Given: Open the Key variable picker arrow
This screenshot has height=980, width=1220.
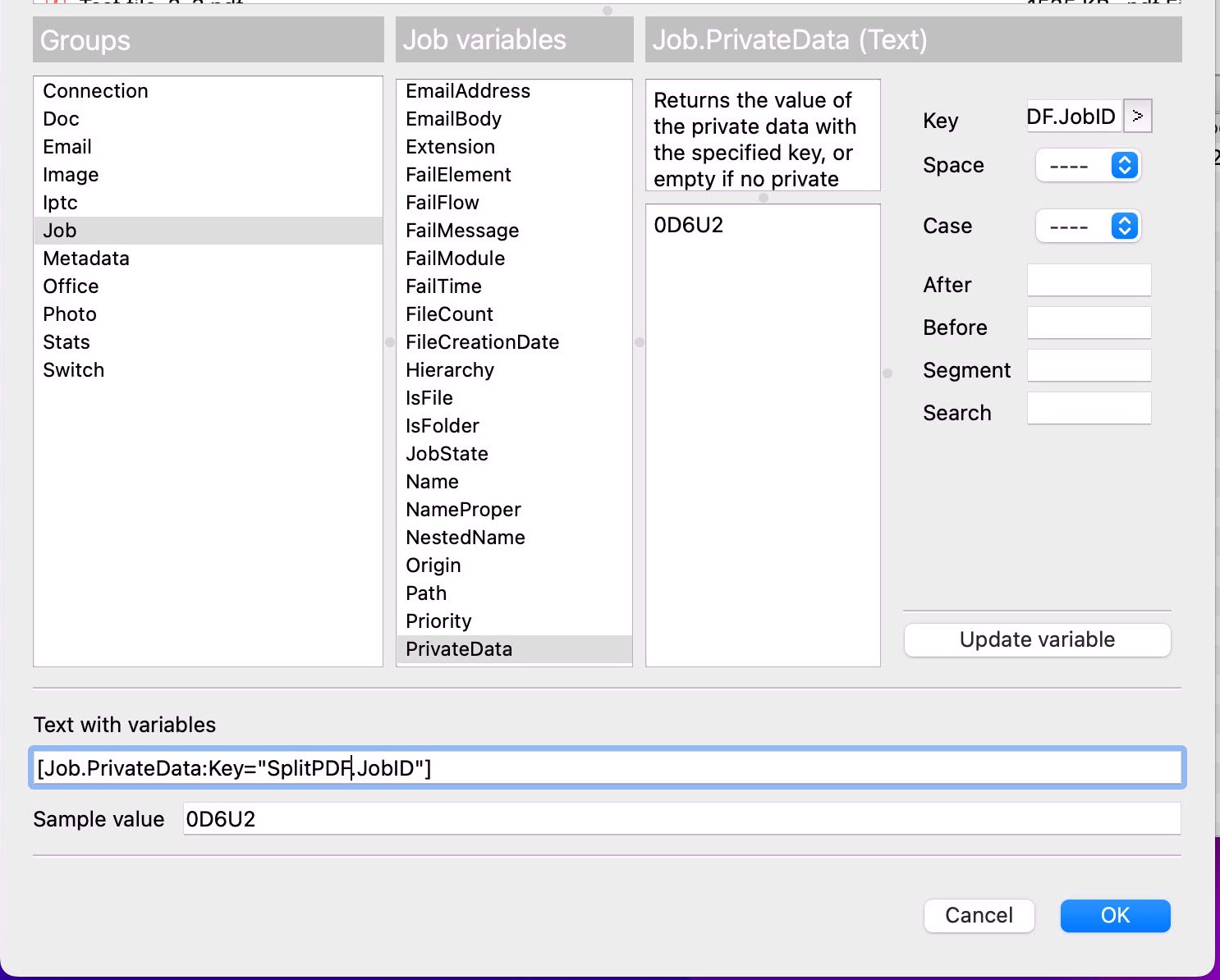Looking at the screenshot, I should (x=1138, y=116).
